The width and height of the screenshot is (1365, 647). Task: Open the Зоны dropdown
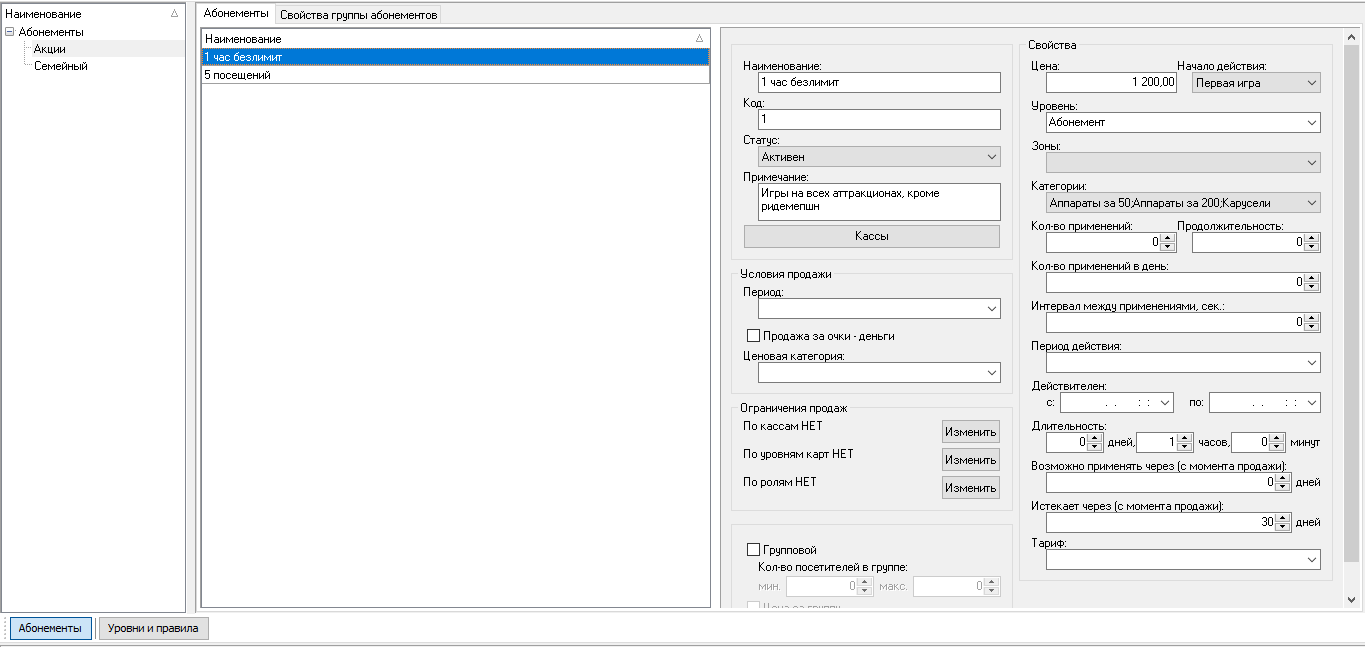click(x=1183, y=162)
